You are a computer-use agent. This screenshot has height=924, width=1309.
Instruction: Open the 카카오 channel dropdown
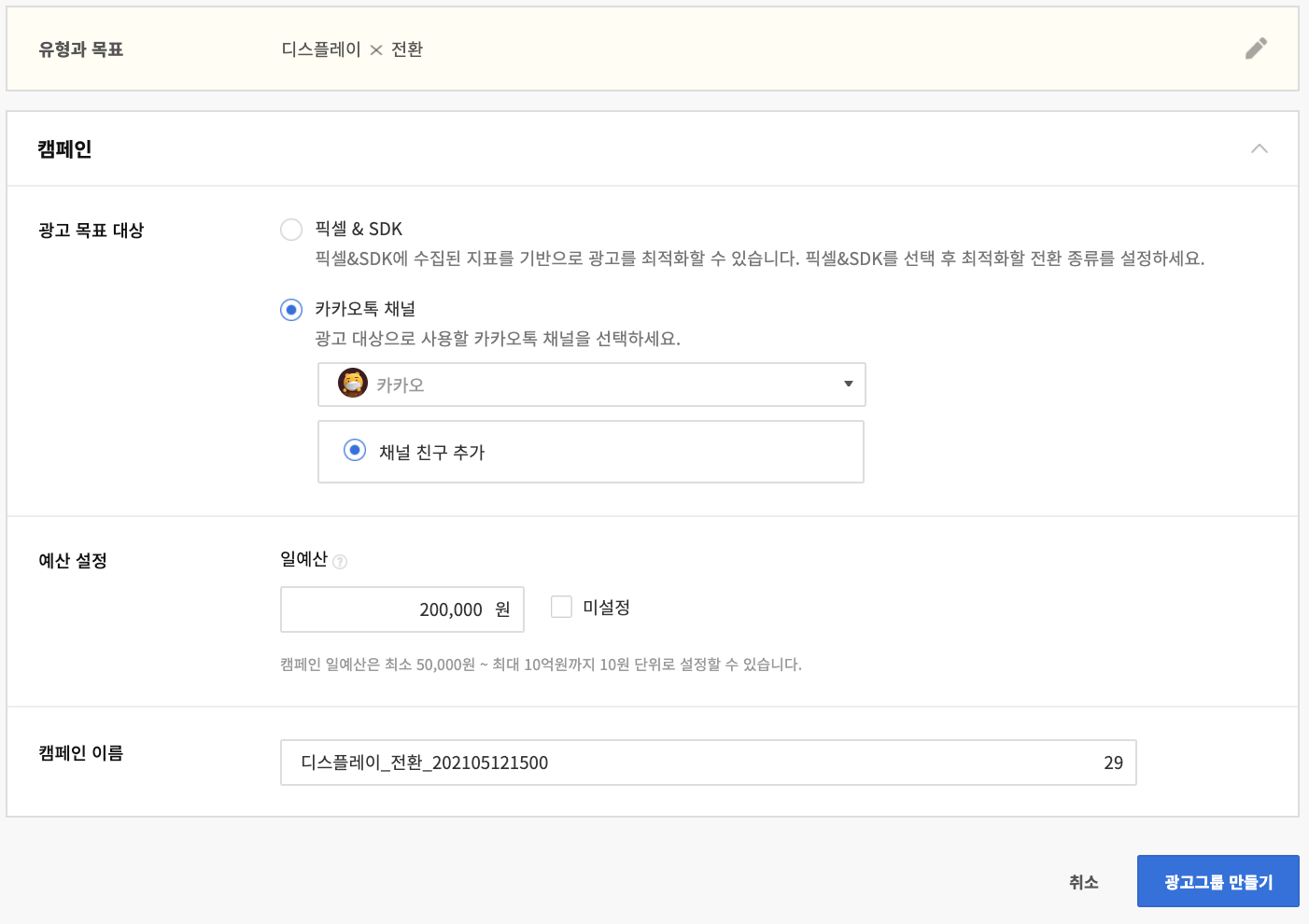592,385
